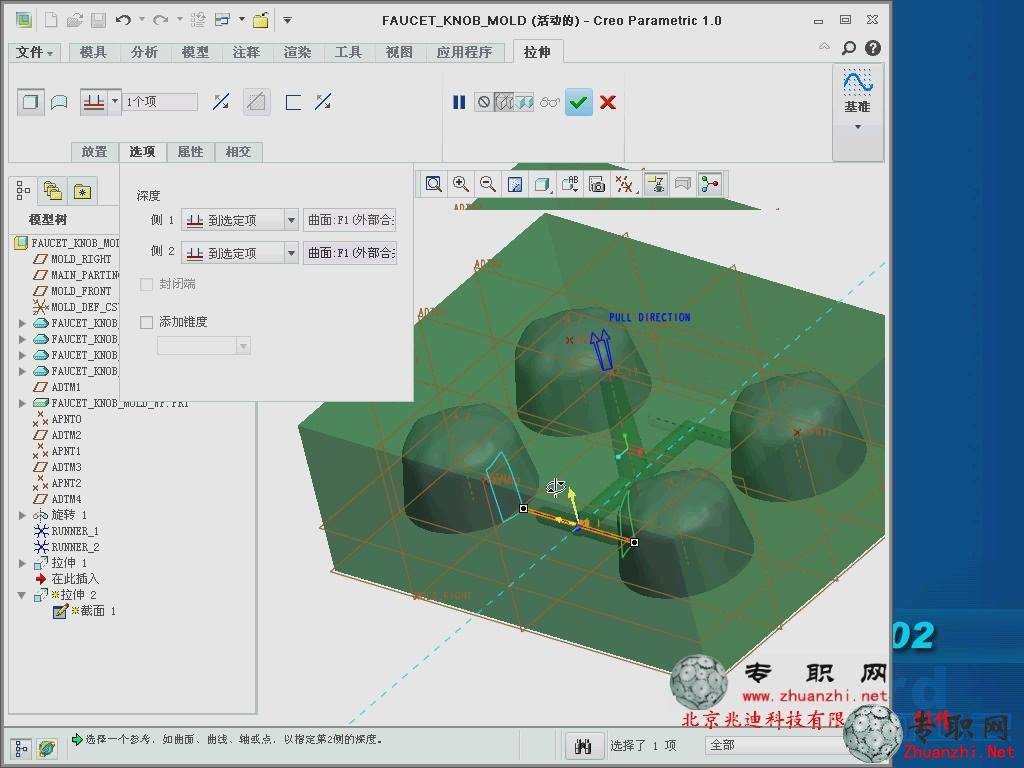Click the windows switch icon
The image size is (1024, 768).
[x=223, y=20]
